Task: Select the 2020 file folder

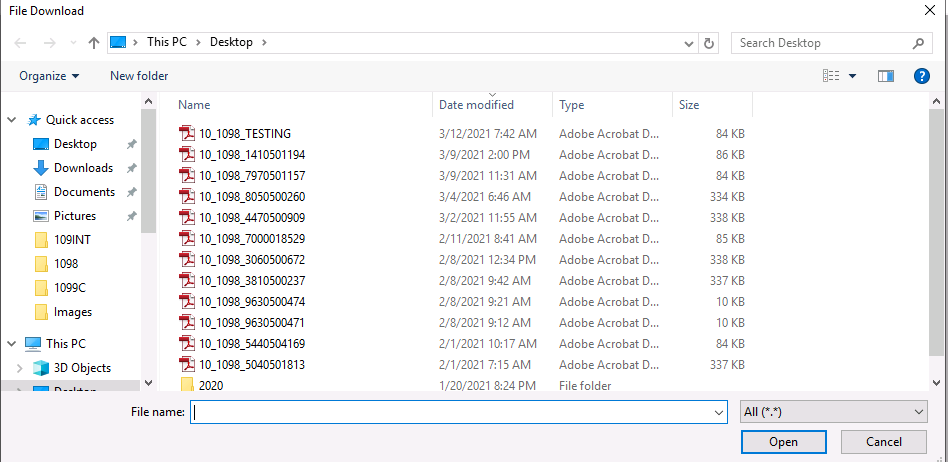Action: (210, 385)
